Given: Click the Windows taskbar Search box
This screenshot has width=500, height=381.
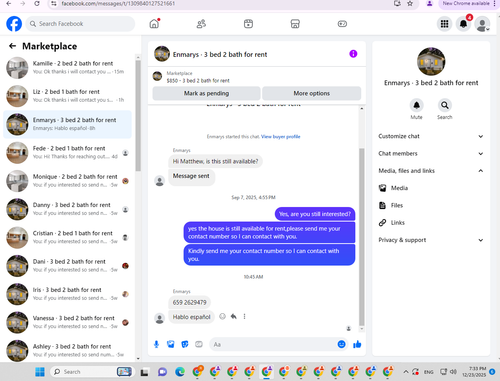Looking at the screenshot, I should click(x=91, y=372).
